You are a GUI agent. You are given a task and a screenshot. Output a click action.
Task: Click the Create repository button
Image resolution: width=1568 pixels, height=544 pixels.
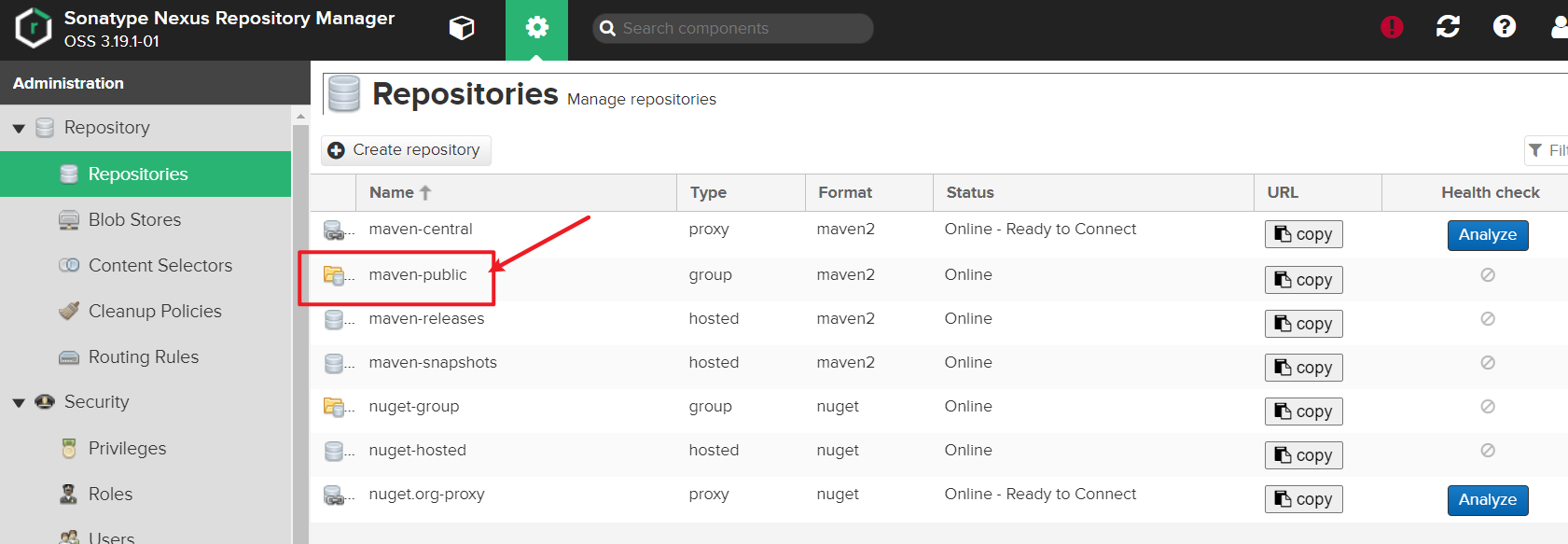pos(406,150)
